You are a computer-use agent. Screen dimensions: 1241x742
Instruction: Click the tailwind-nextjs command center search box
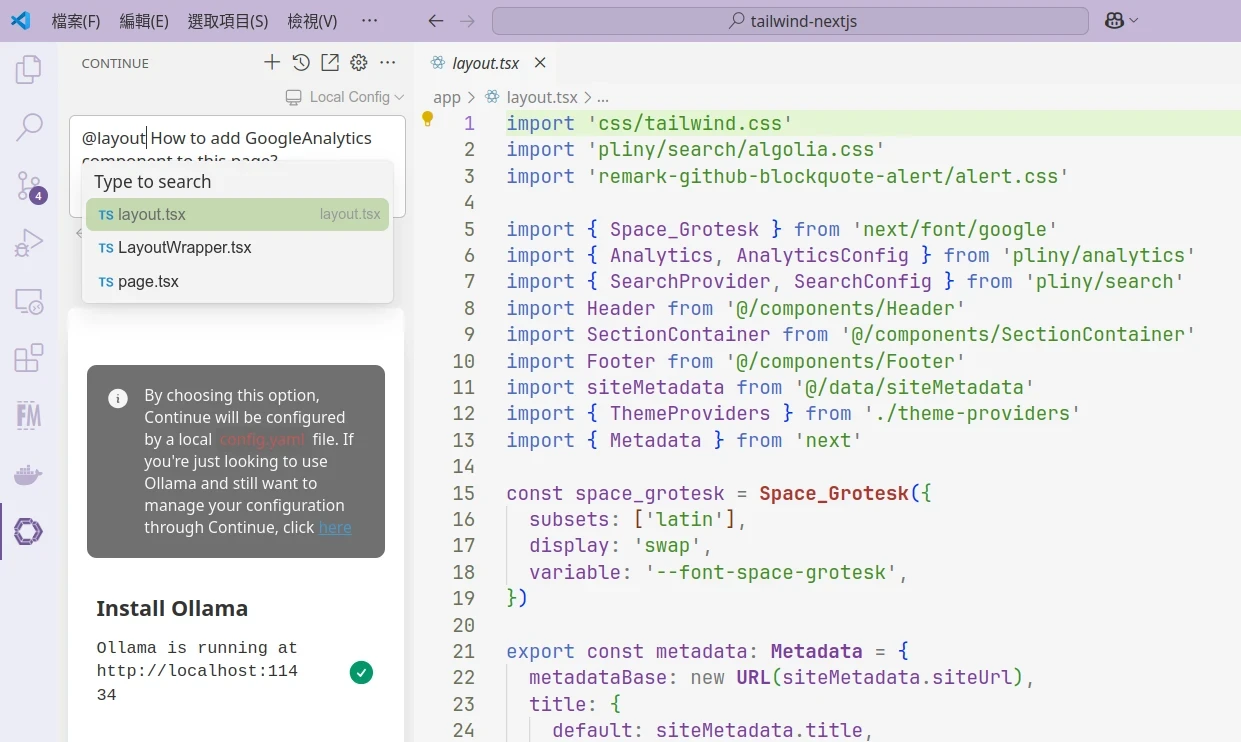pyautogui.click(x=790, y=21)
